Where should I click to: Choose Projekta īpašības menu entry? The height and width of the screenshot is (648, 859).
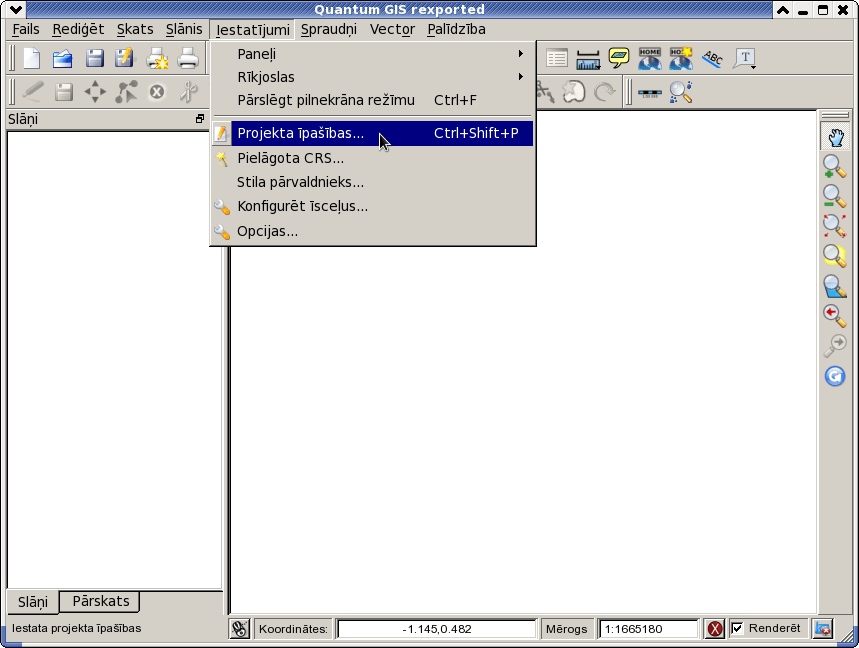click(x=373, y=133)
